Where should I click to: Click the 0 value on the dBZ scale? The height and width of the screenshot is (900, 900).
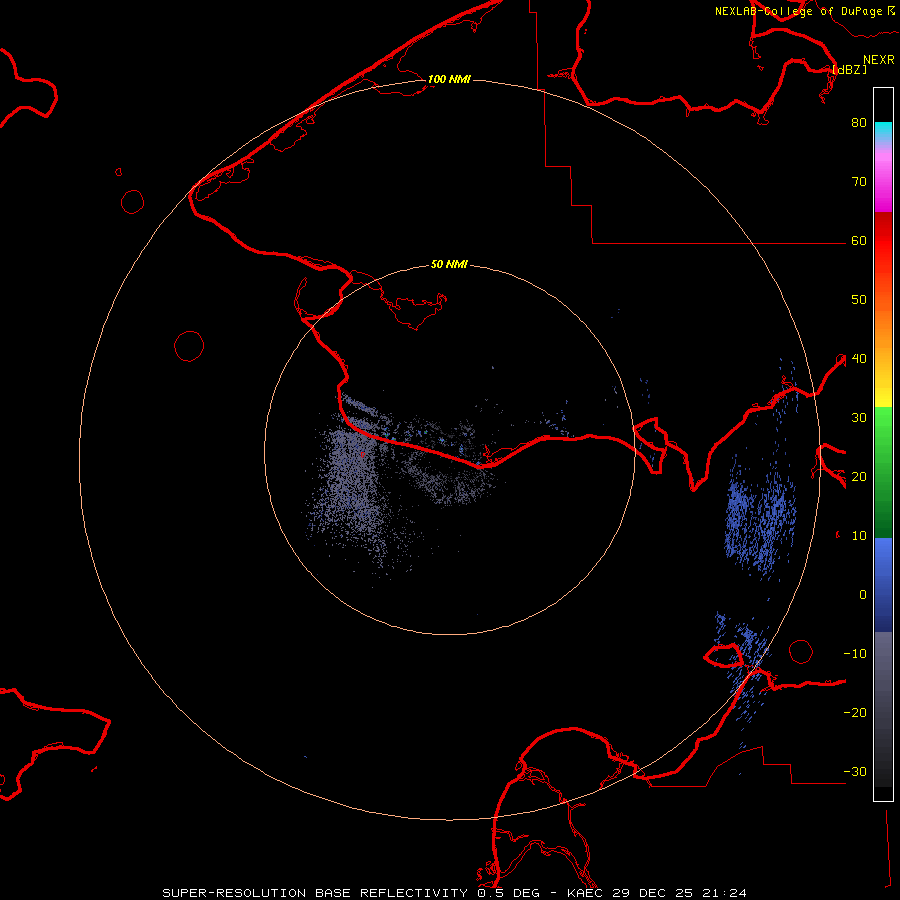pos(863,595)
